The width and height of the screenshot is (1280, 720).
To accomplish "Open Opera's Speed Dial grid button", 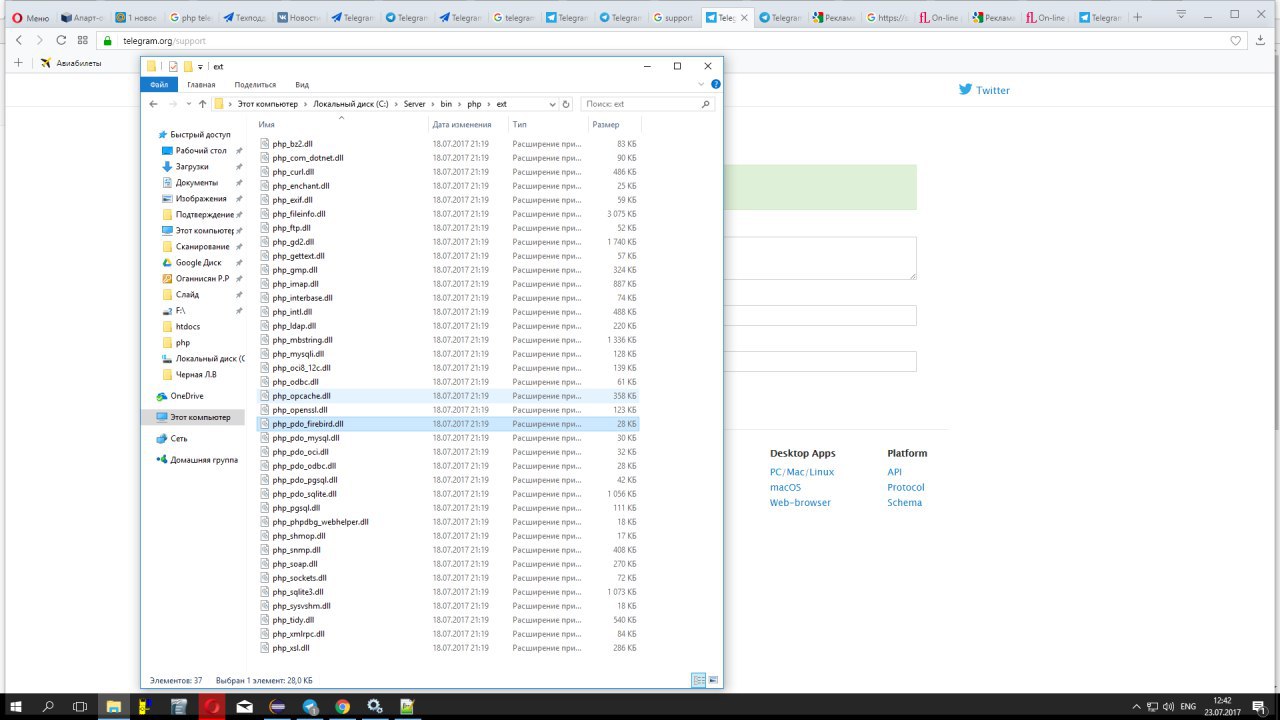I will (83, 40).
